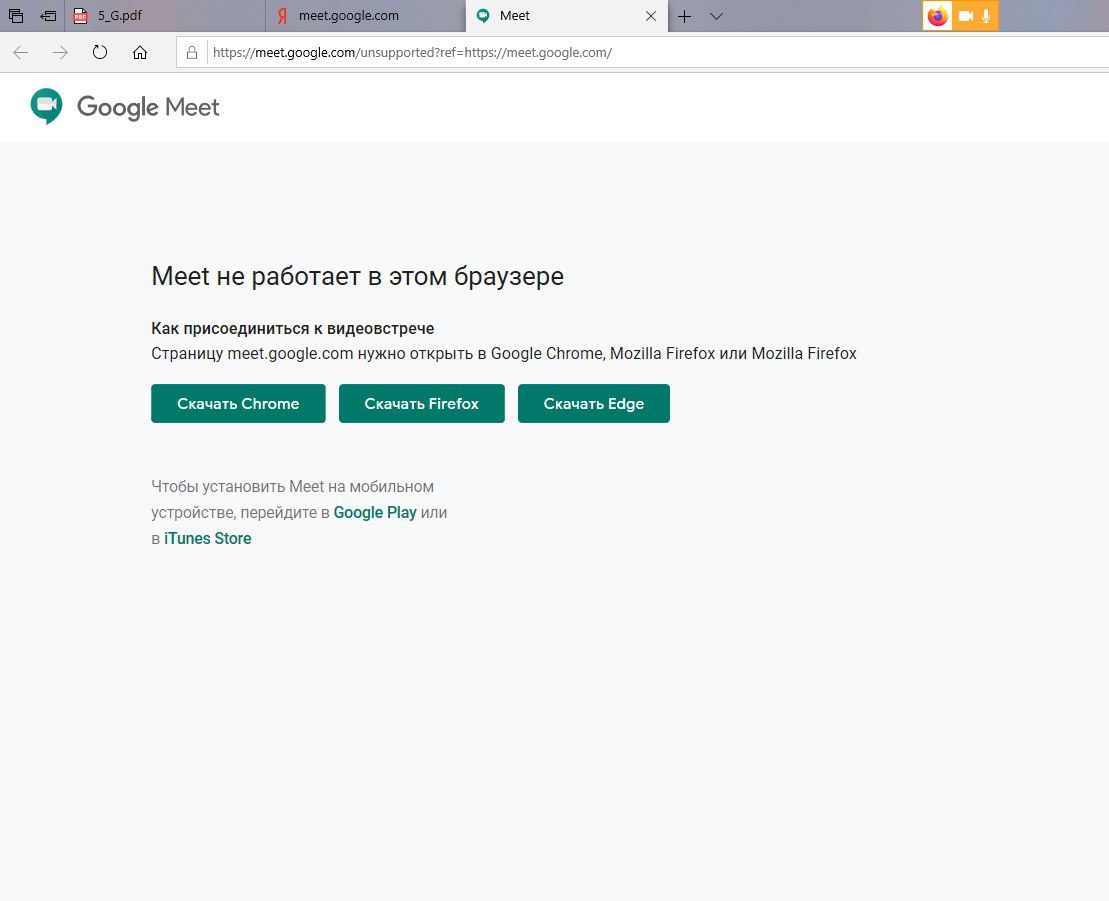1109x901 pixels.
Task: Open the iTunes Store link
Action: coord(207,538)
